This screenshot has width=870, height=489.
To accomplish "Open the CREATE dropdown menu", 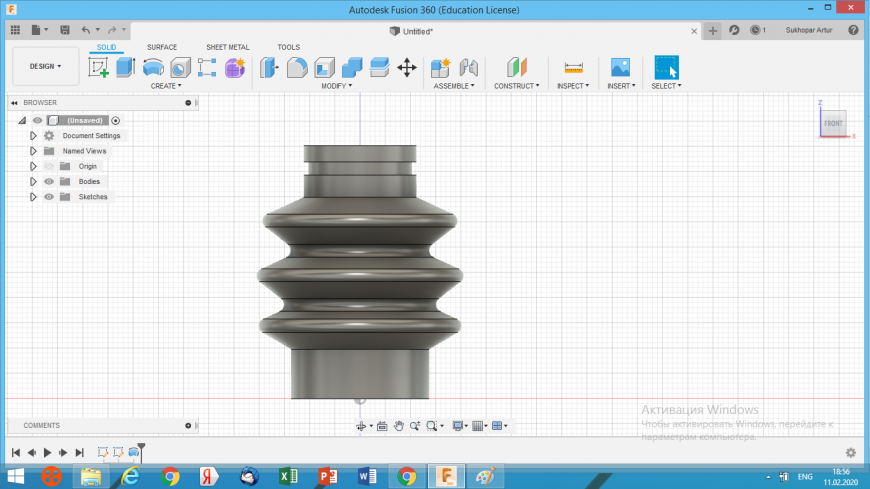I will [166, 86].
